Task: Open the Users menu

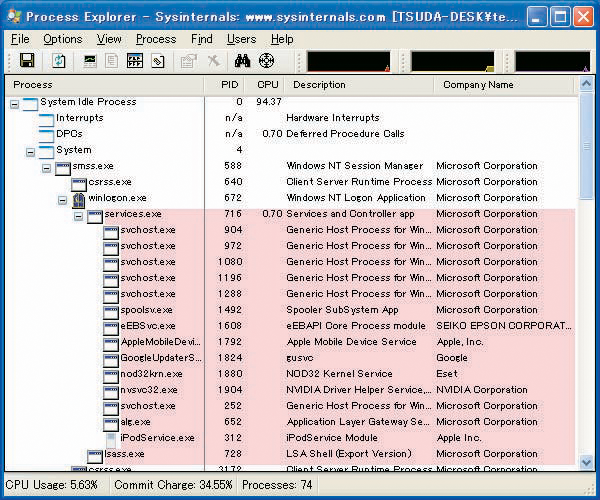Action: coord(241,39)
